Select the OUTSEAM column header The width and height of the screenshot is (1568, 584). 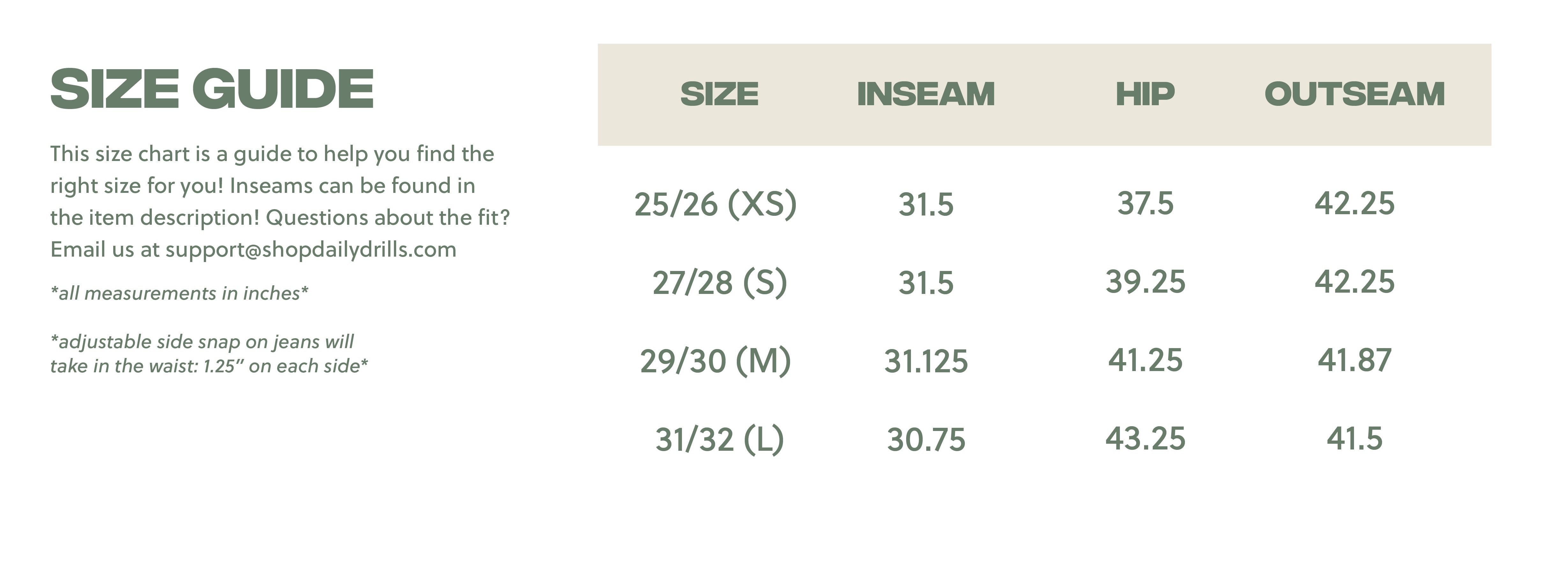[x=1354, y=94]
